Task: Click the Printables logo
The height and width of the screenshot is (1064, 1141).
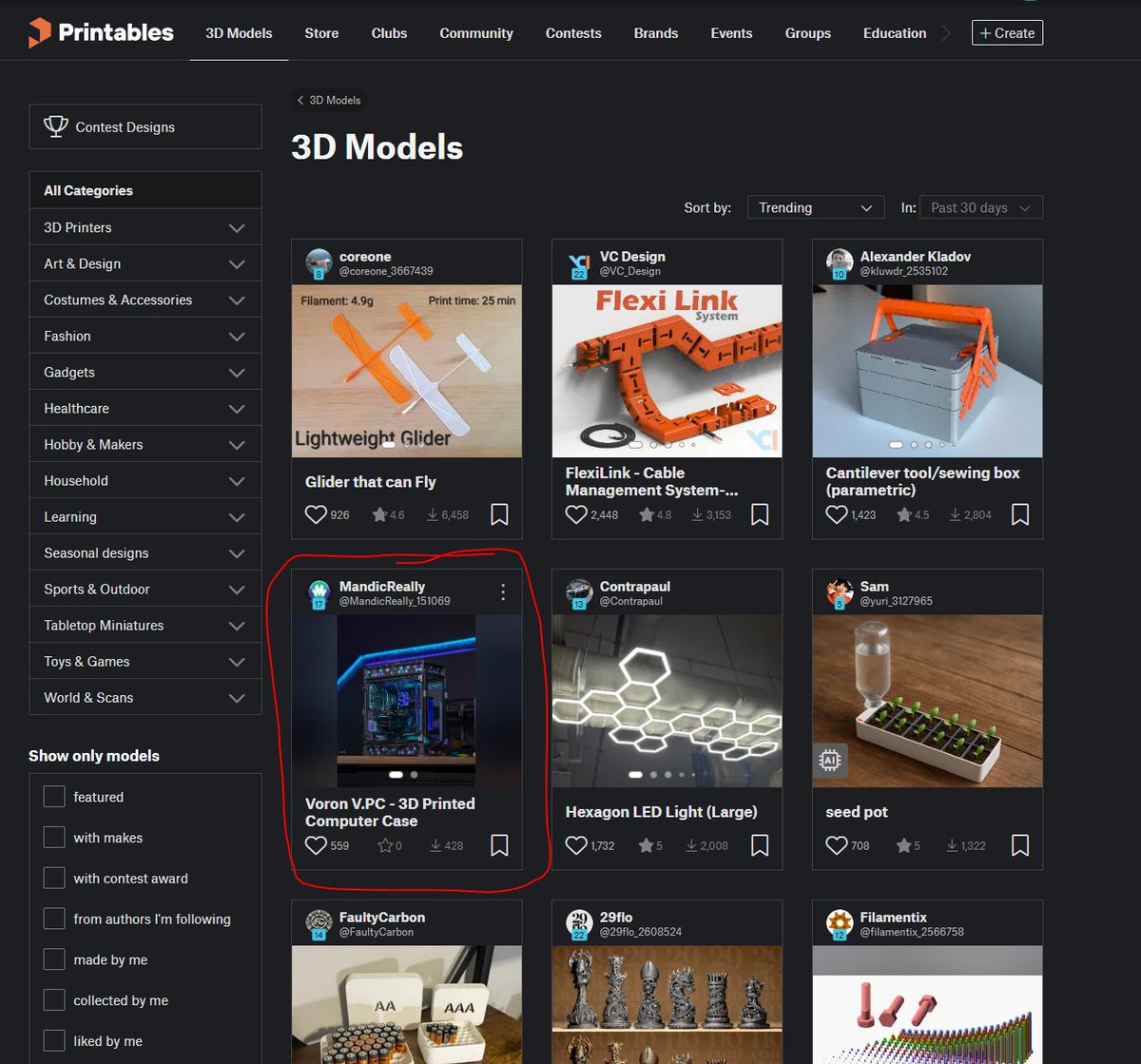Action: coord(100,32)
